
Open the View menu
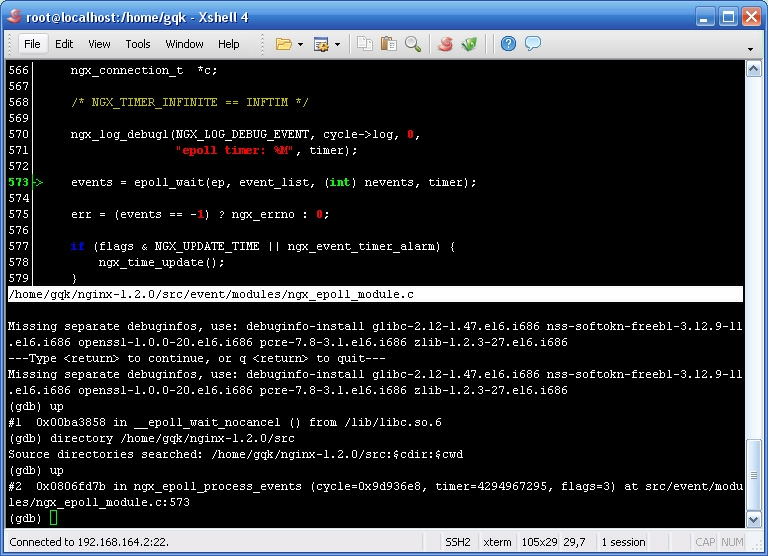coord(99,44)
